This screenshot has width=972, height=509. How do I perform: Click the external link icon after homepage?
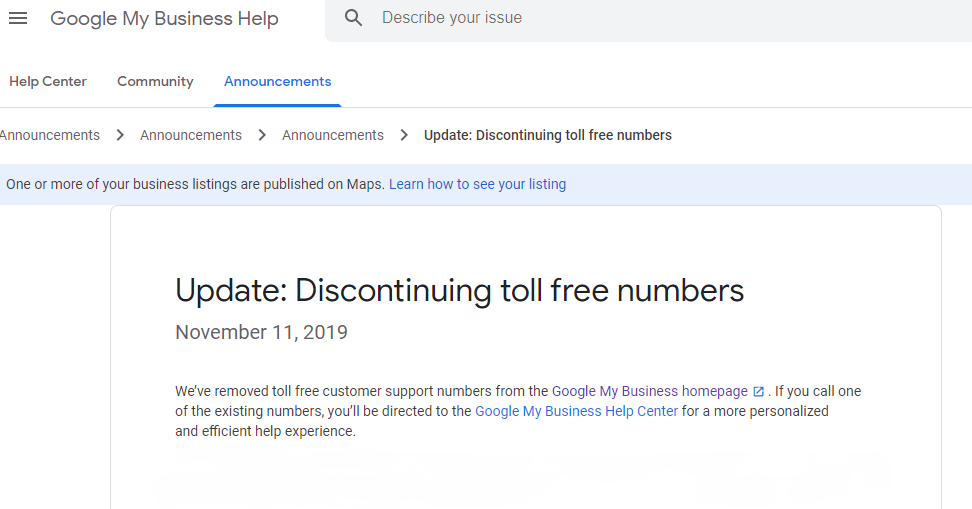click(758, 392)
